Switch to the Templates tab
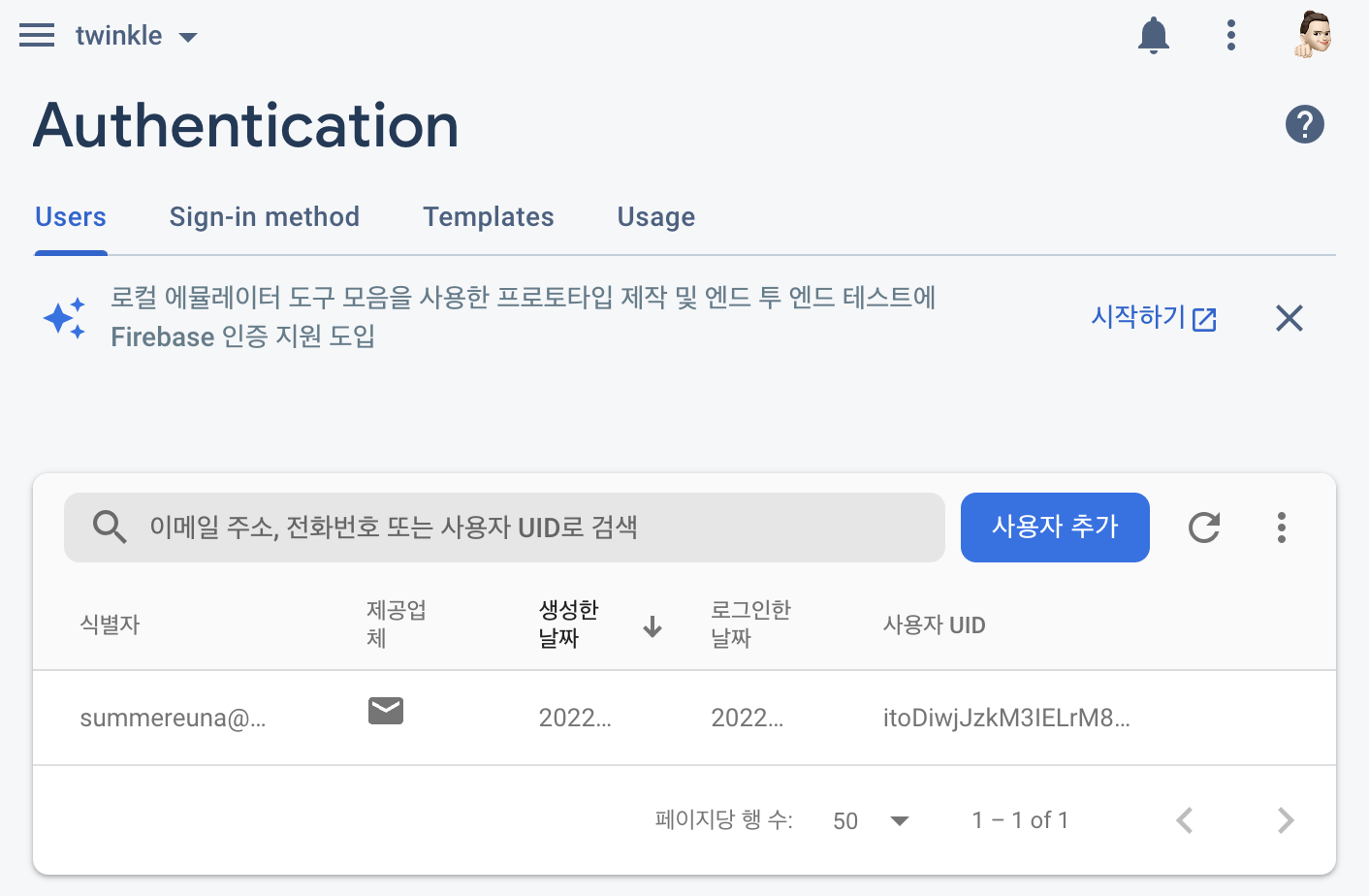1369x896 pixels. (x=489, y=217)
